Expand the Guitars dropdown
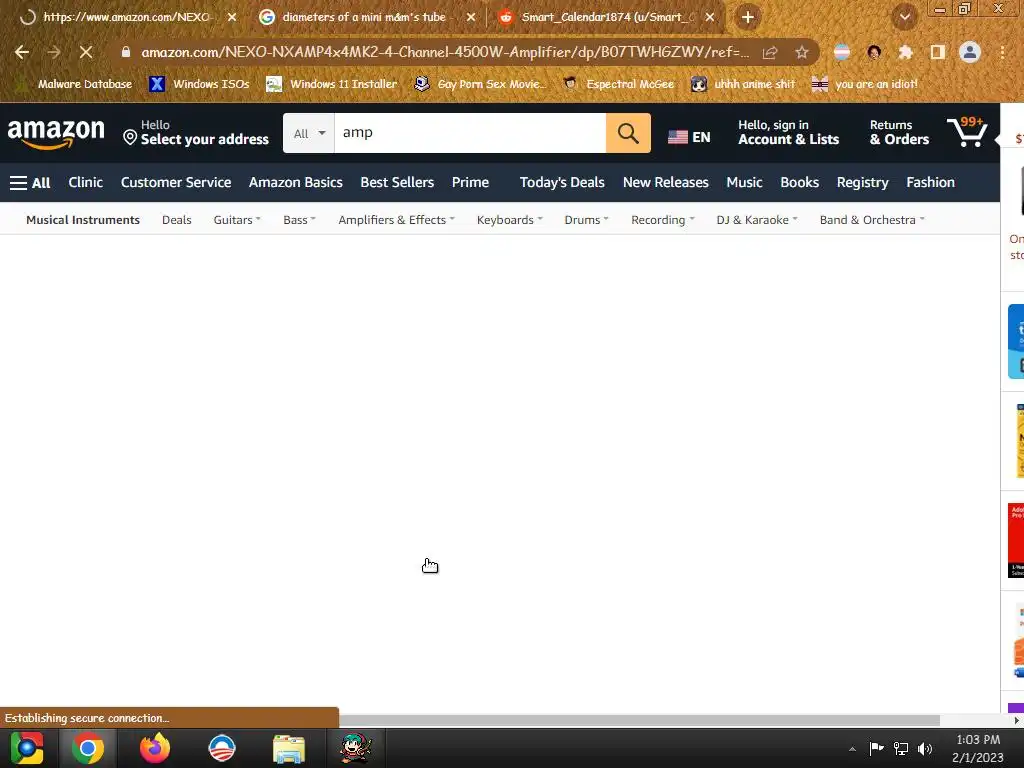 [x=237, y=220]
